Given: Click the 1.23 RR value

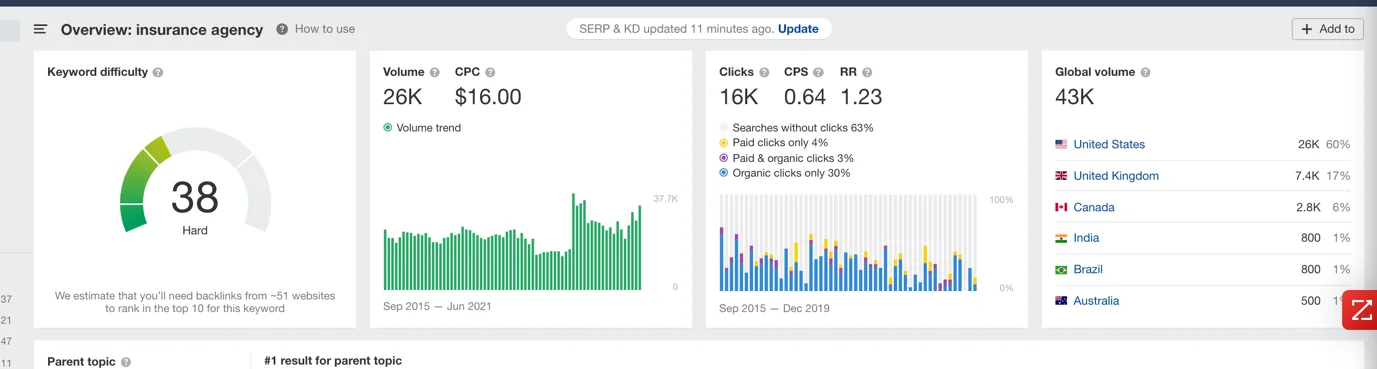Looking at the screenshot, I should (x=861, y=97).
